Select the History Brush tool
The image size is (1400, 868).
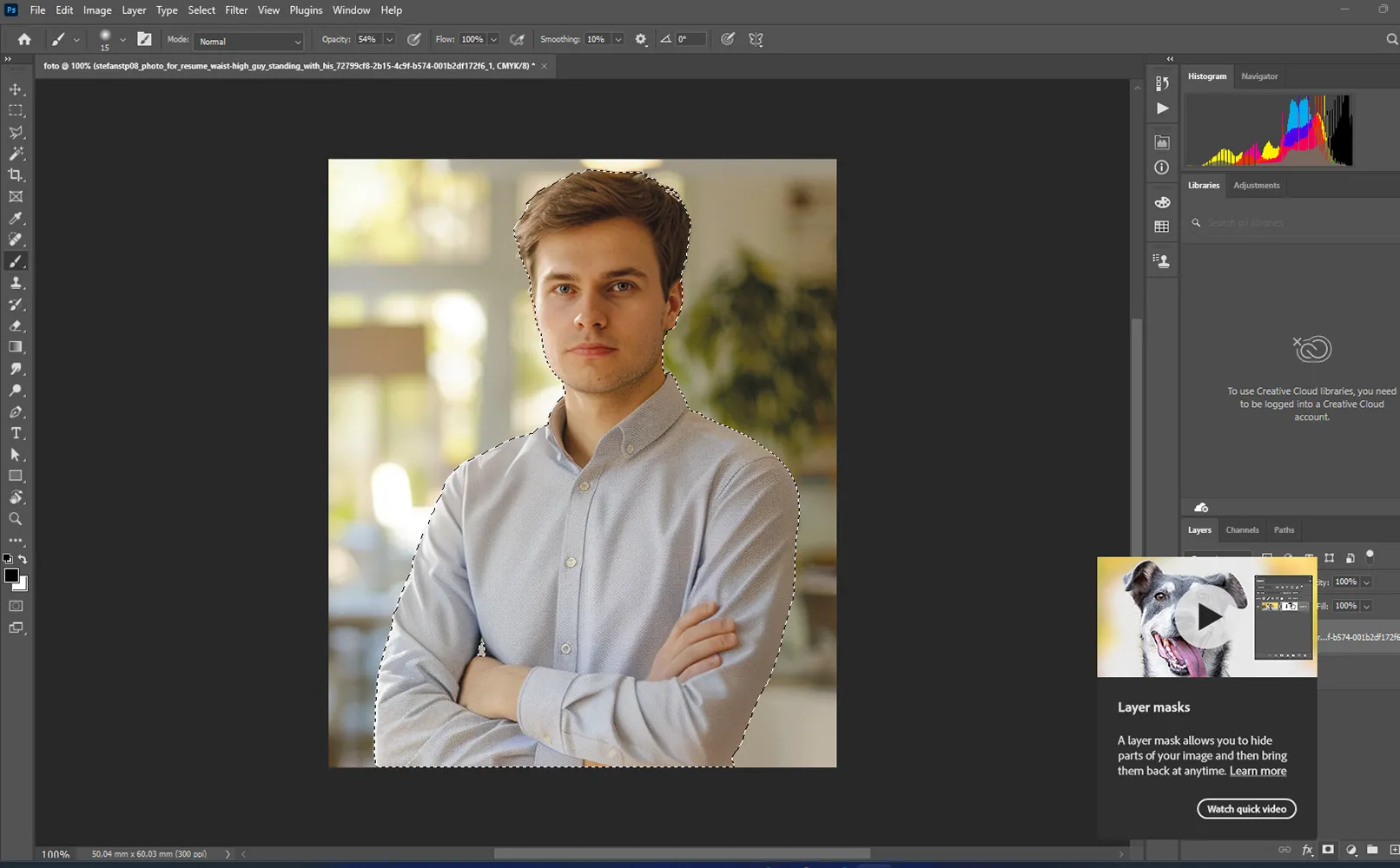coord(16,305)
